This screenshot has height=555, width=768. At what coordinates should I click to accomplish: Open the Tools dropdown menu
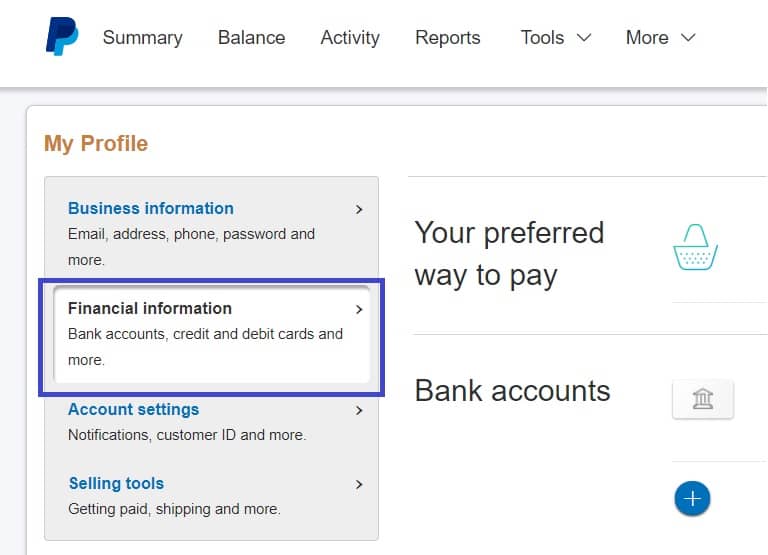click(556, 38)
